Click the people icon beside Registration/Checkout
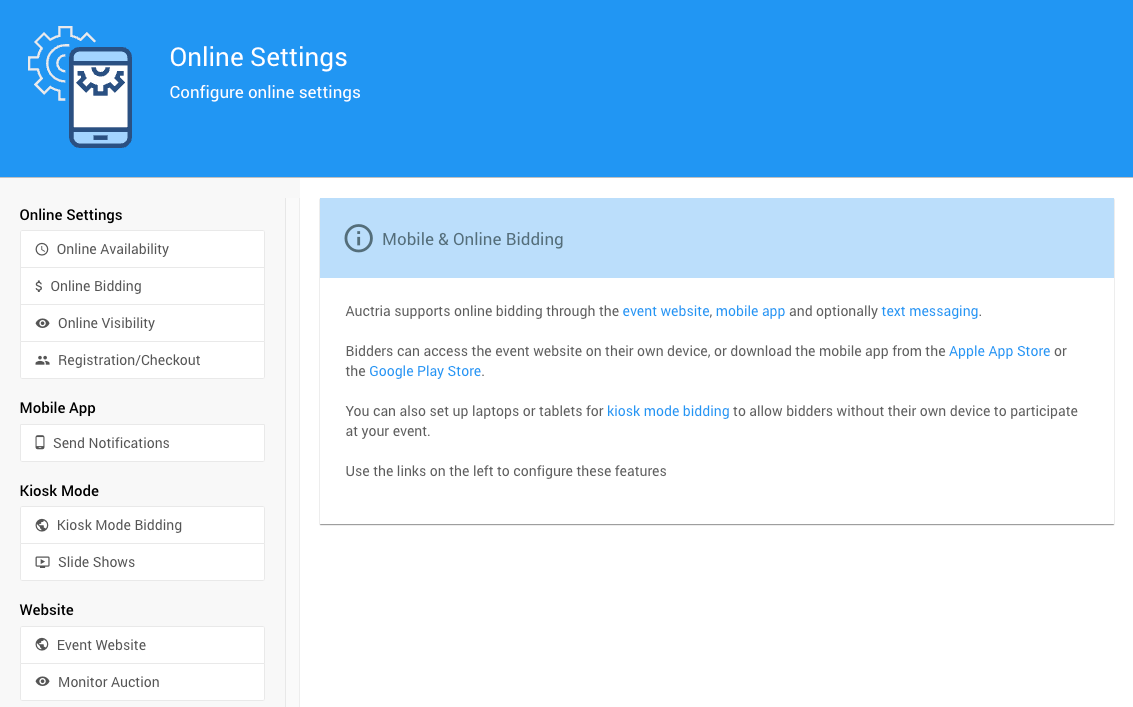1133x707 pixels. (x=42, y=360)
